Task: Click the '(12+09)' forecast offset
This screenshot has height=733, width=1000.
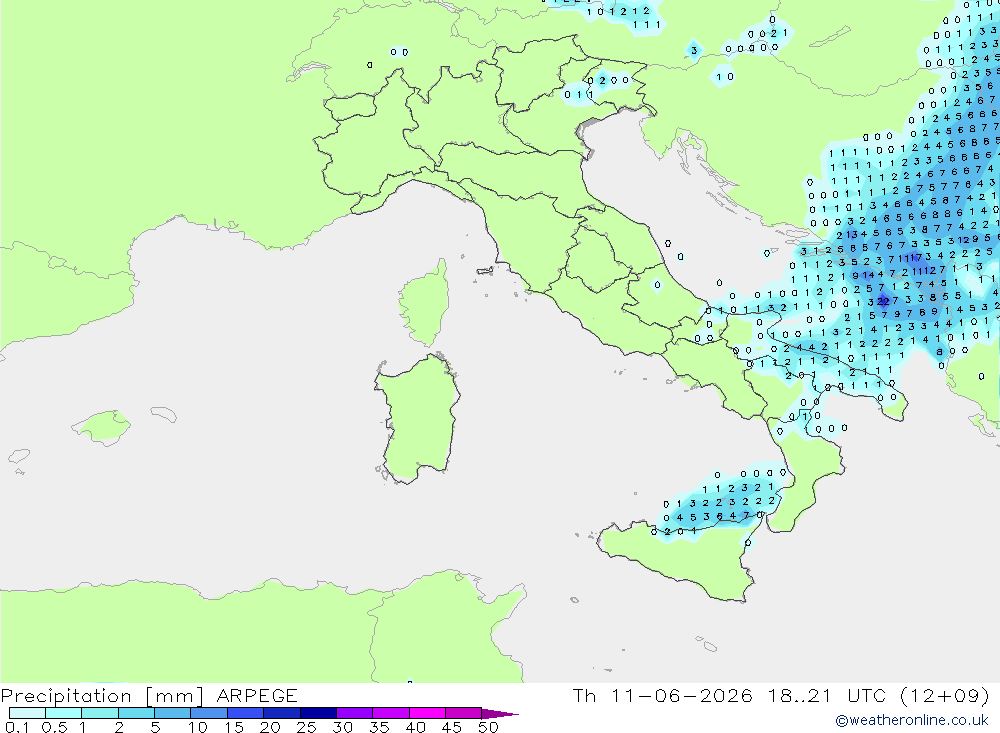Action: point(945,695)
